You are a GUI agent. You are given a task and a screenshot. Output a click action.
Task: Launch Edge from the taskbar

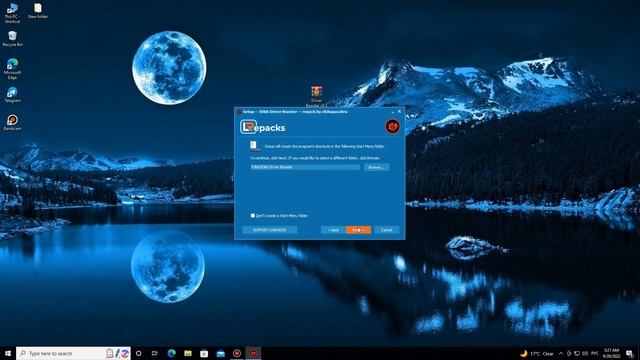coord(171,353)
